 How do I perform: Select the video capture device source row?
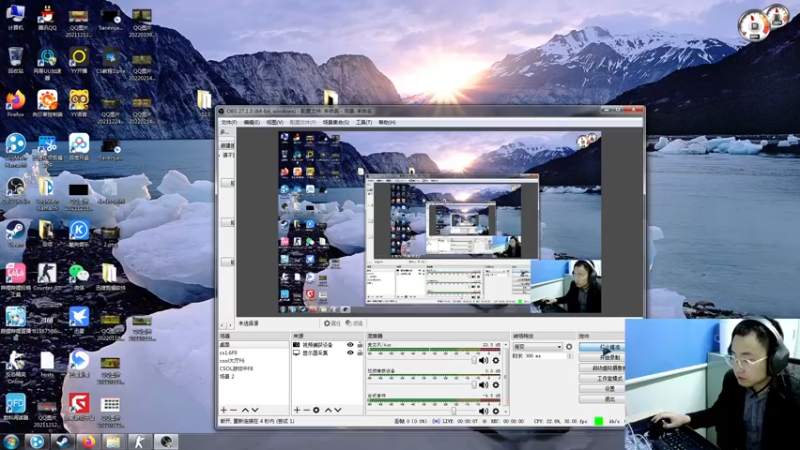328,345
